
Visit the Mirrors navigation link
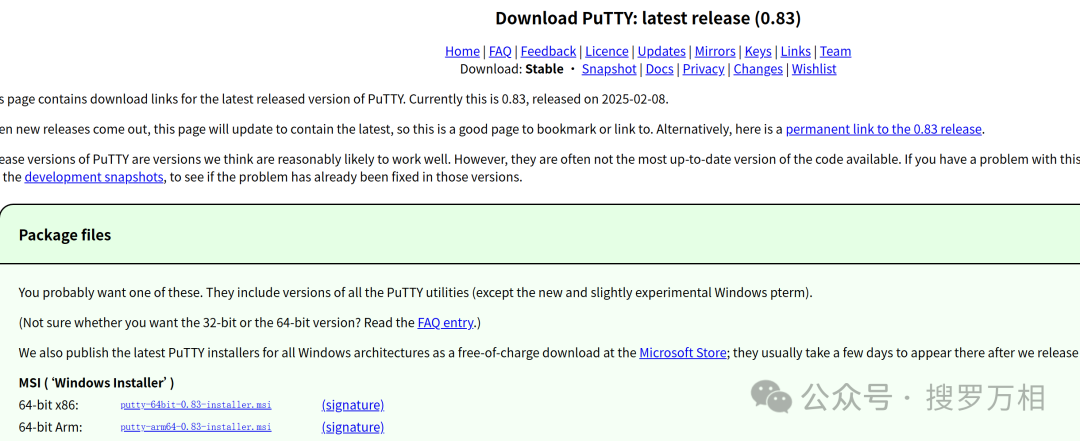click(715, 51)
